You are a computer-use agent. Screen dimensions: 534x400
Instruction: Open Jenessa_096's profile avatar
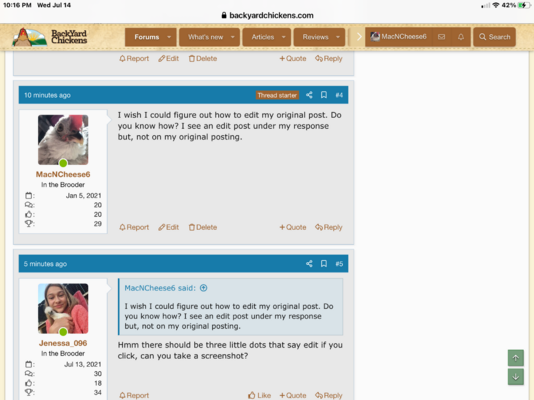pos(63,308)
